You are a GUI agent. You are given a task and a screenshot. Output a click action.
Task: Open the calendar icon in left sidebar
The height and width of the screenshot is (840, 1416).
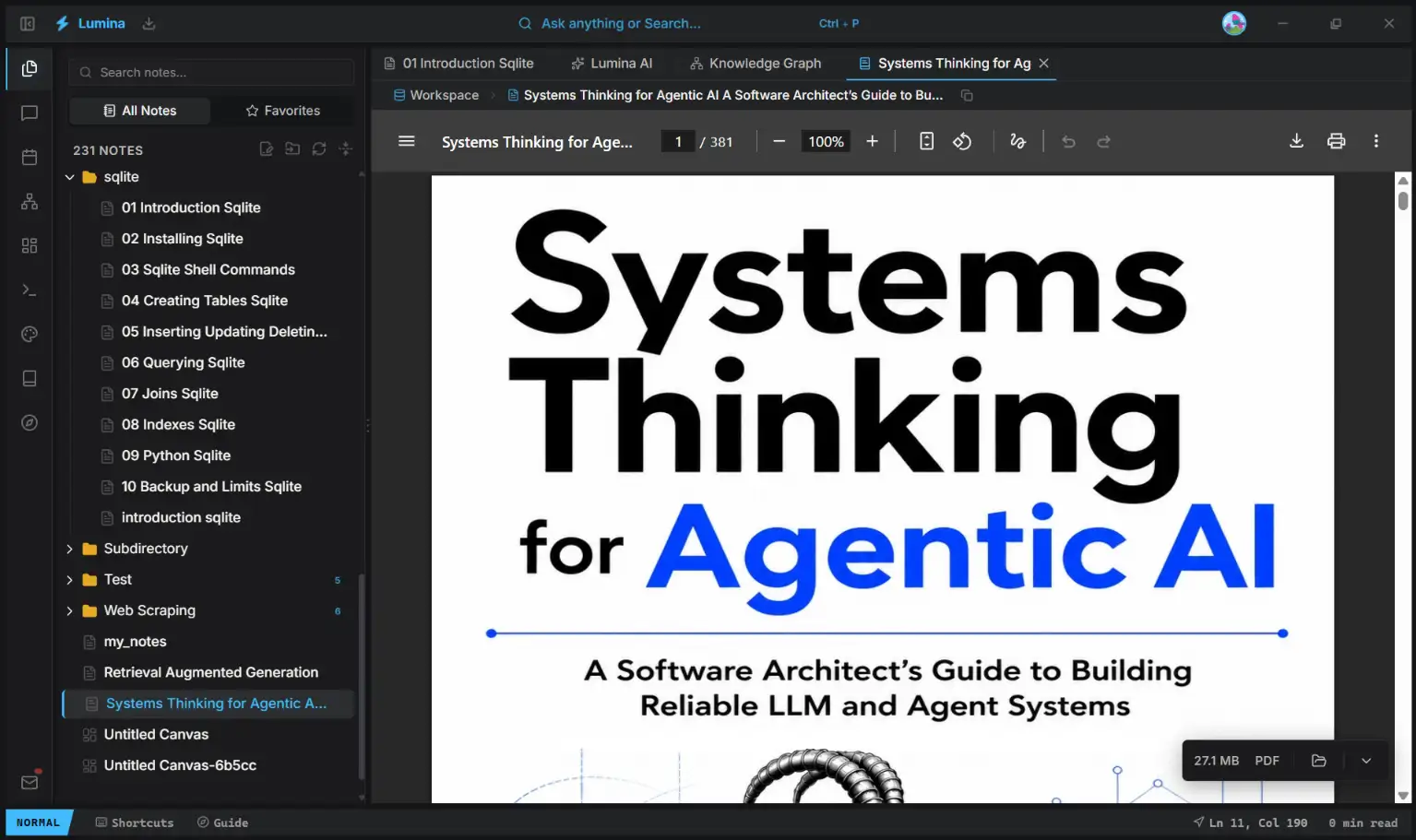[30, 157]
